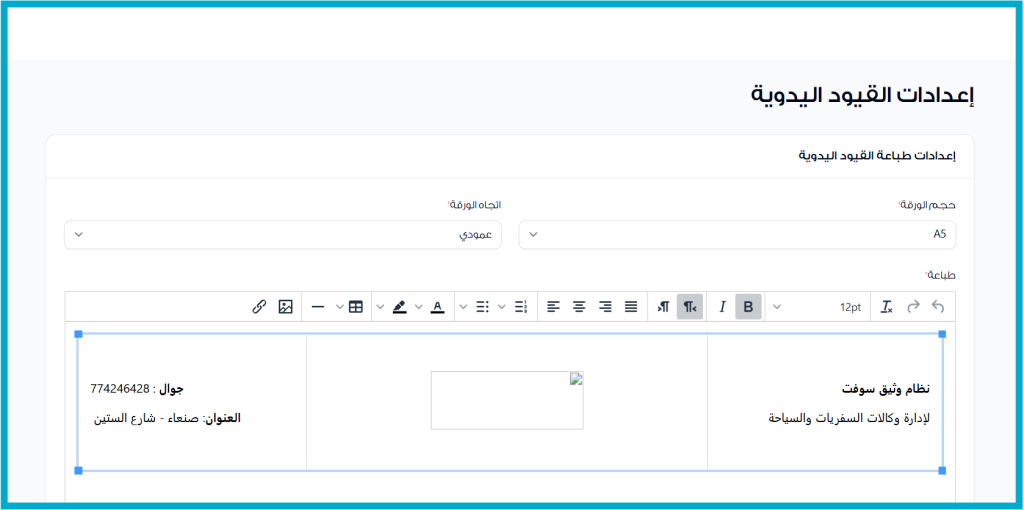Open the paper orientation dropdown
This screenshot has width=1024, height=510.
click(282, 234)
